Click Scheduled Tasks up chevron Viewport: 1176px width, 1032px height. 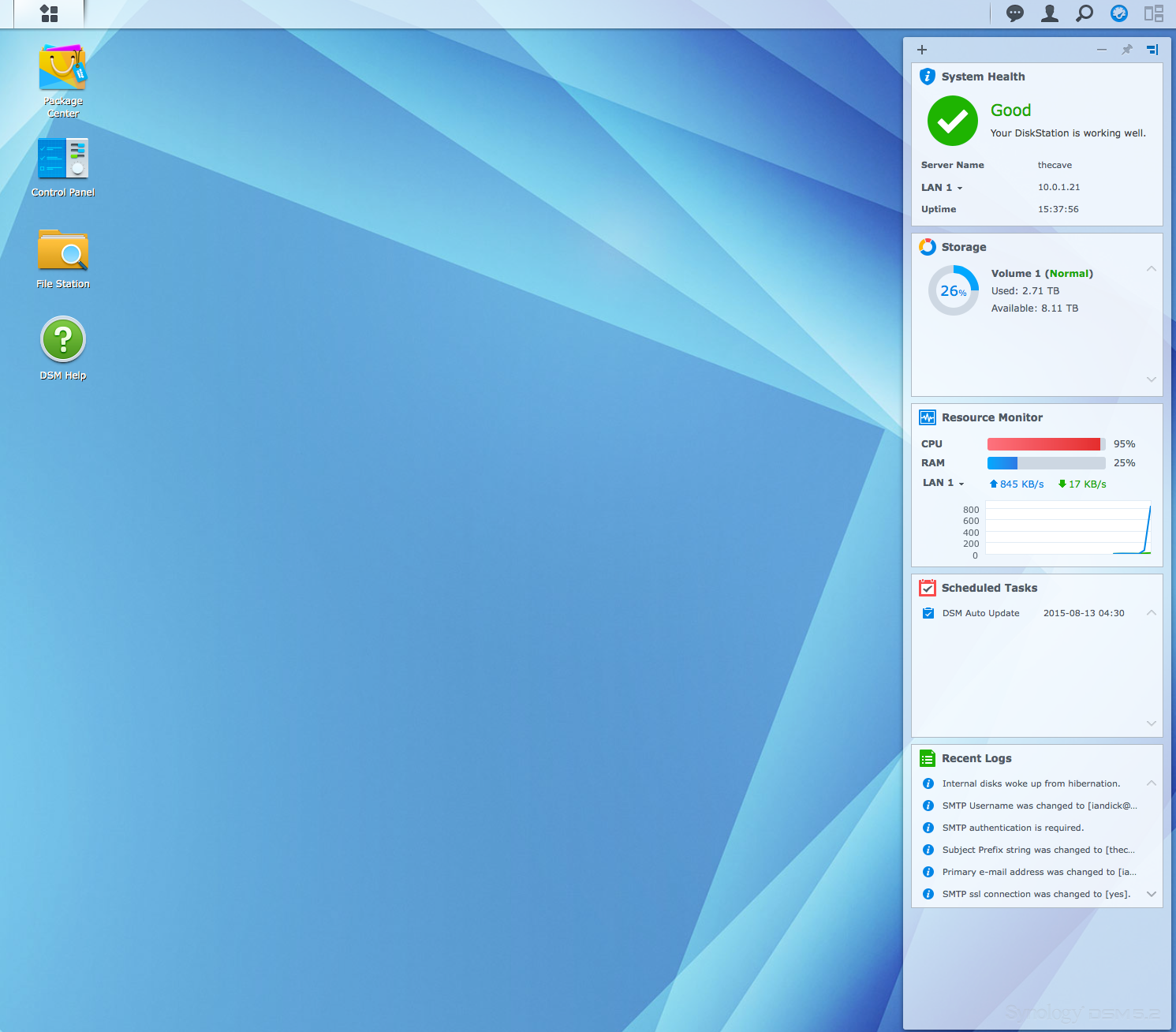pos(1152,612)
